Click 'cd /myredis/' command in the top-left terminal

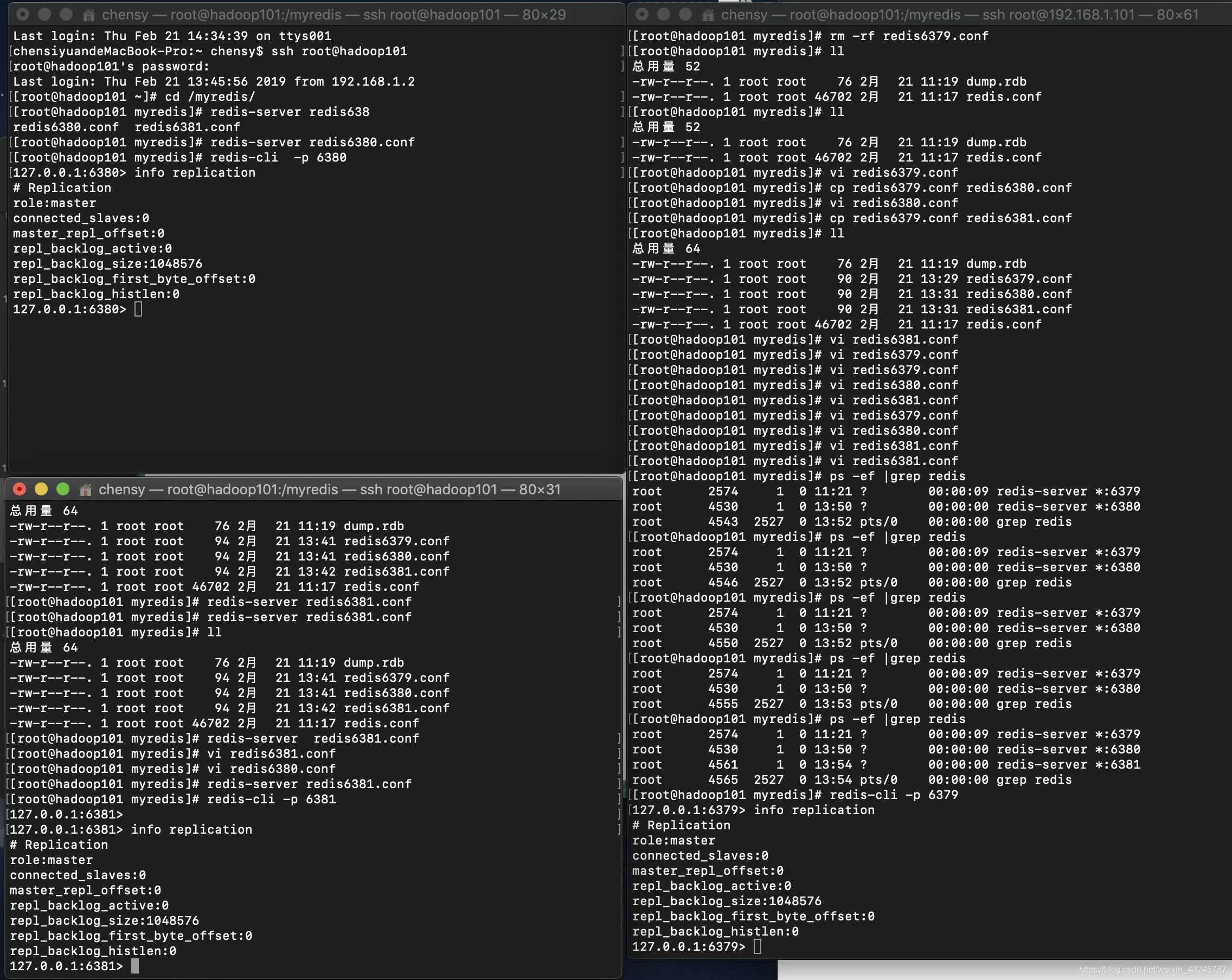[x=210, y=97]
